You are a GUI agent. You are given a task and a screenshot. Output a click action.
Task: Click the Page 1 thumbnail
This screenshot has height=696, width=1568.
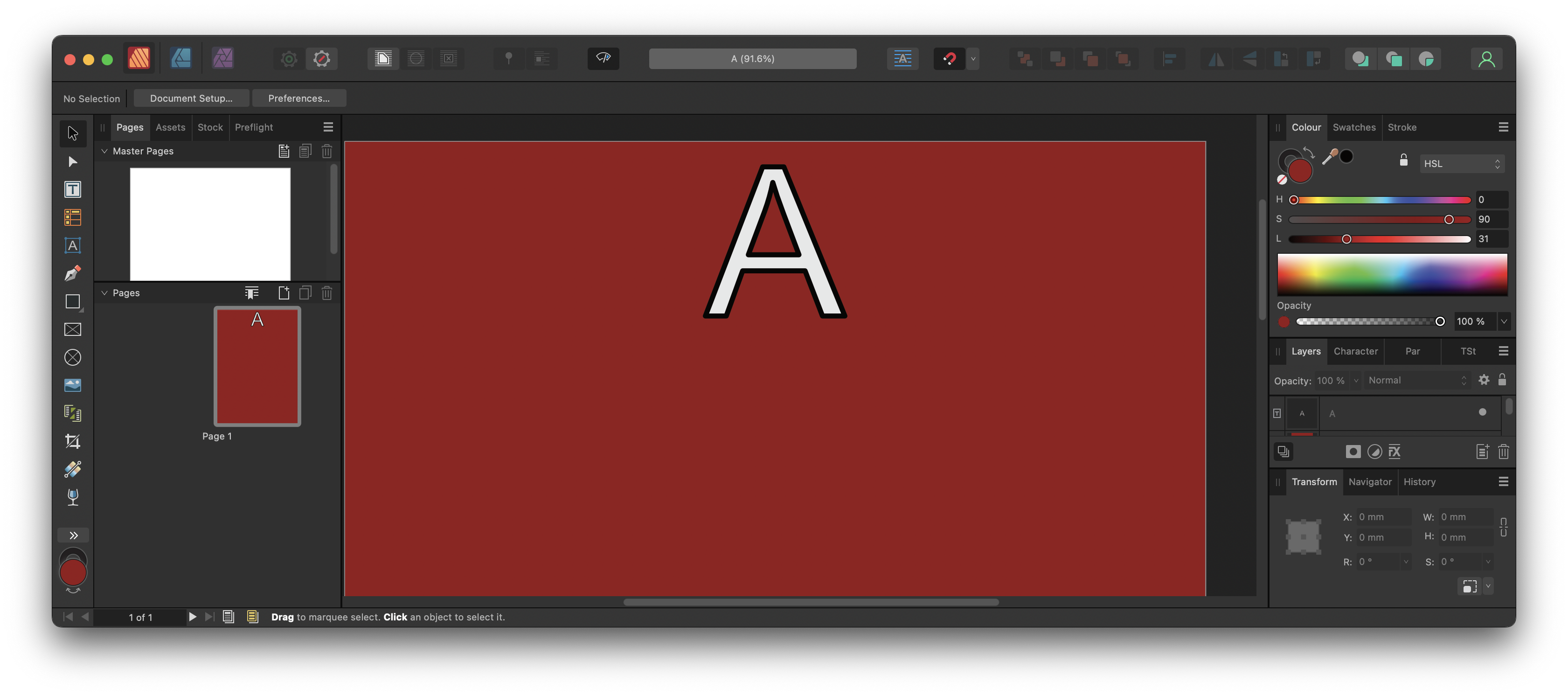(257, 366)
